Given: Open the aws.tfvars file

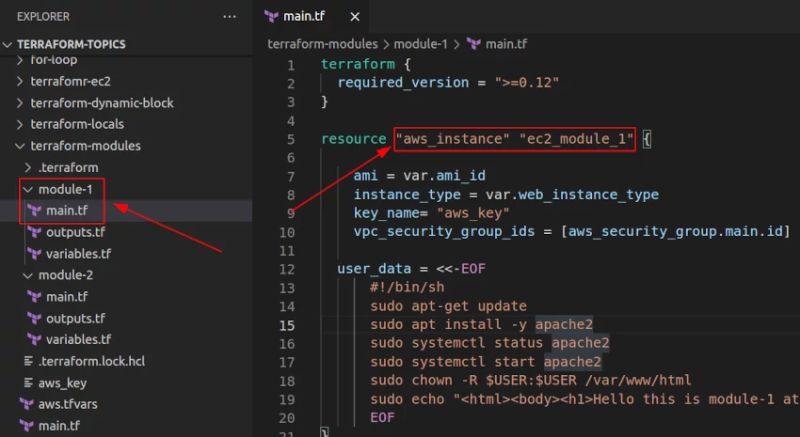Looking at the screenshot, I should click(68, 404).
